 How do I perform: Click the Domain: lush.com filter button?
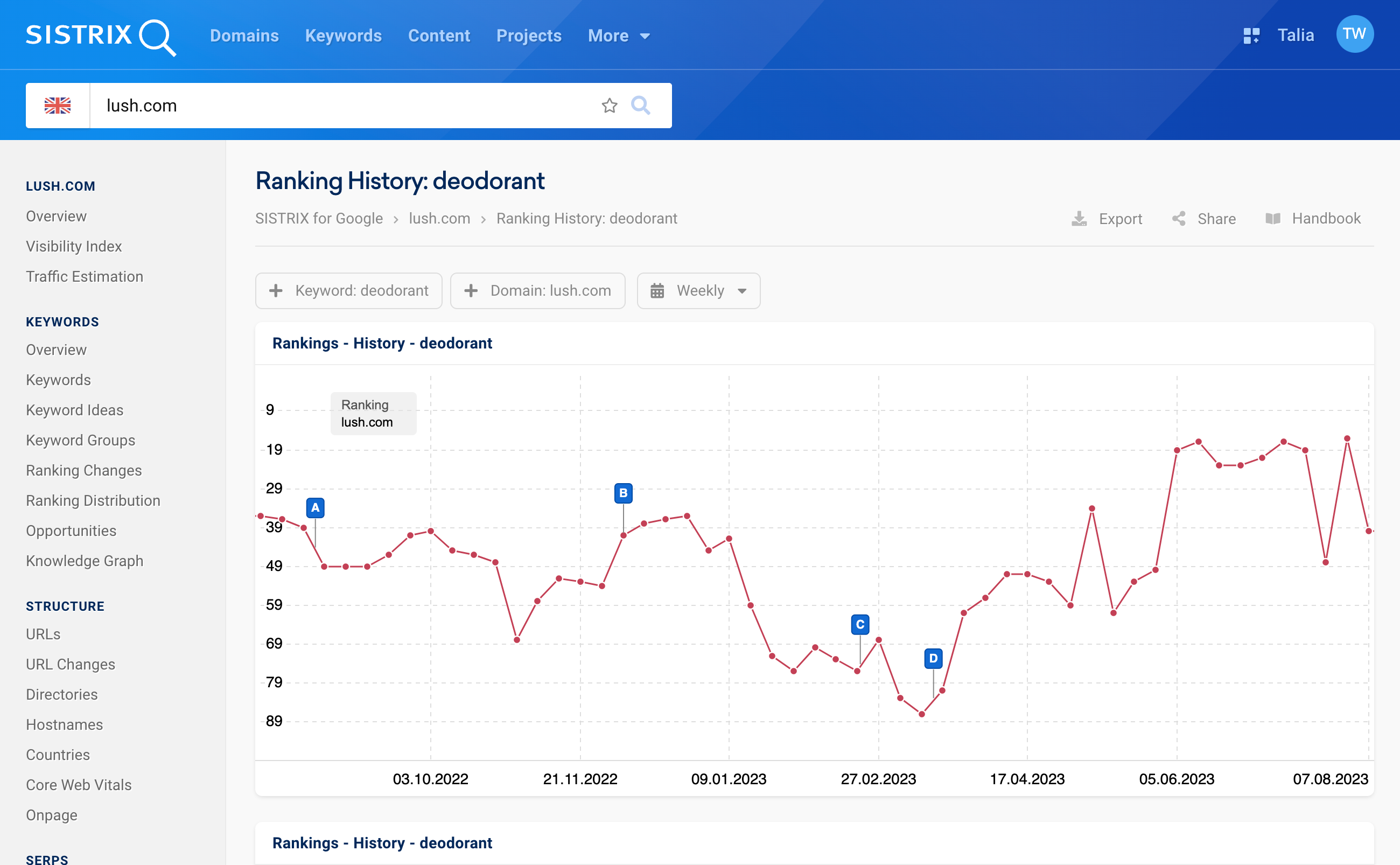tap(537, 291)
